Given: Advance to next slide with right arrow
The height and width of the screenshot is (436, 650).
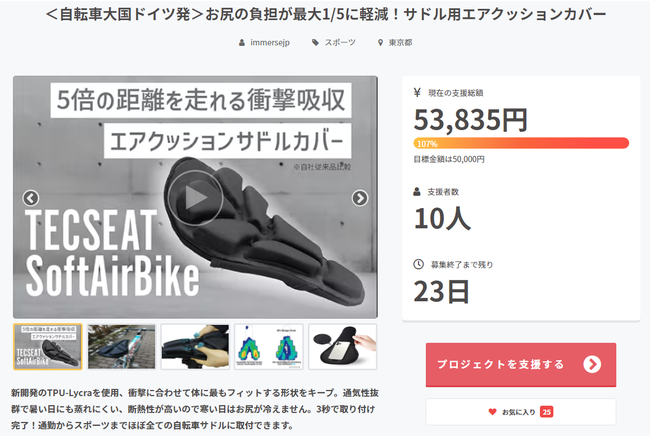Looking at the screenshot, I should pos(360,198).
